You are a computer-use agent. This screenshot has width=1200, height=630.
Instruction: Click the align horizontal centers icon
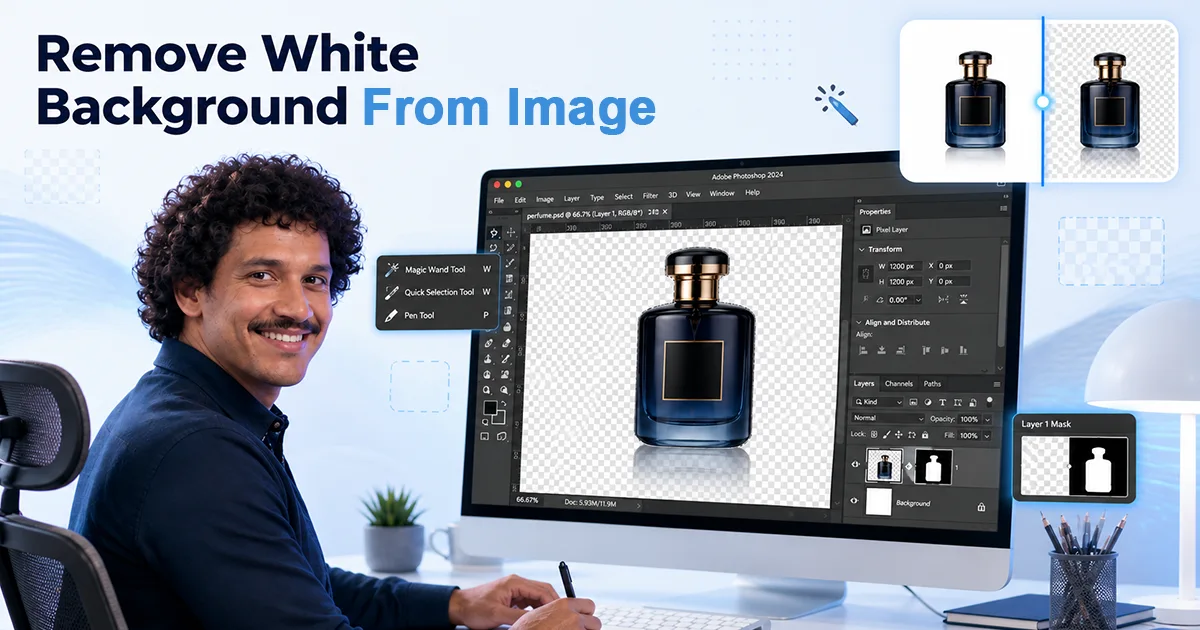(882, 350)
